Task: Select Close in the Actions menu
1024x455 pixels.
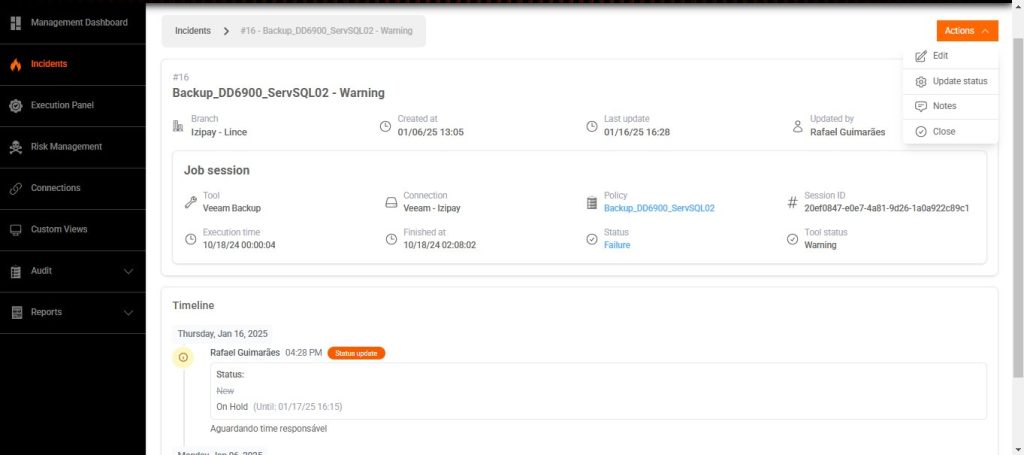Action: 943,132
